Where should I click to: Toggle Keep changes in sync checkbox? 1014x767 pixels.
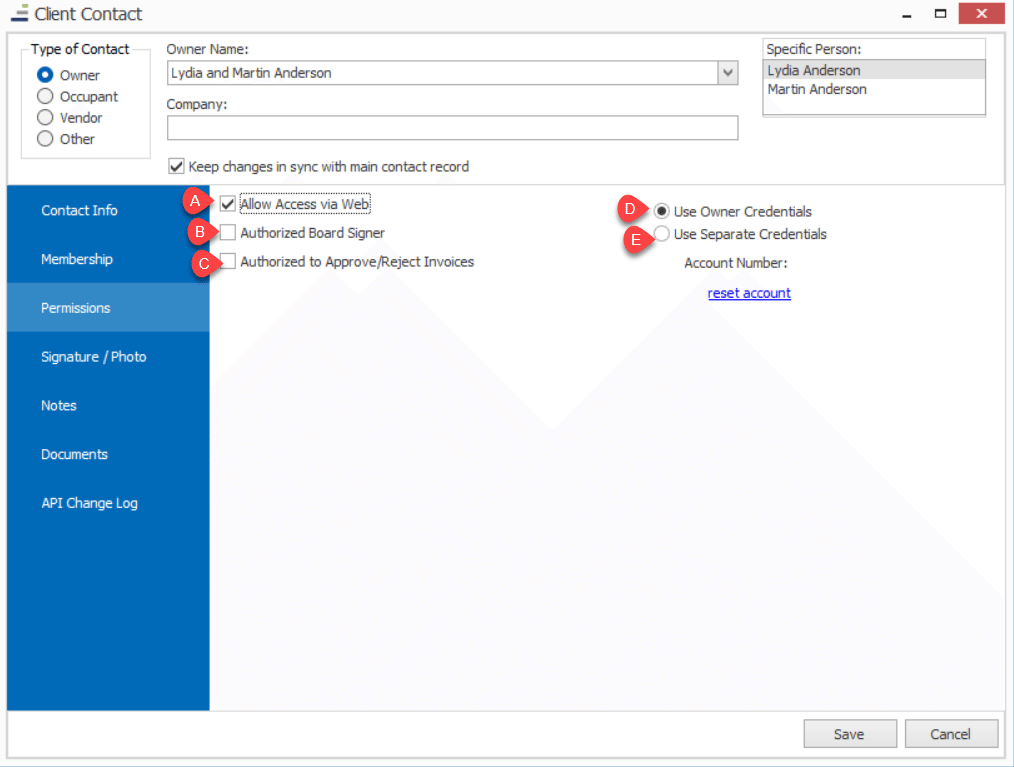[176, 166]
